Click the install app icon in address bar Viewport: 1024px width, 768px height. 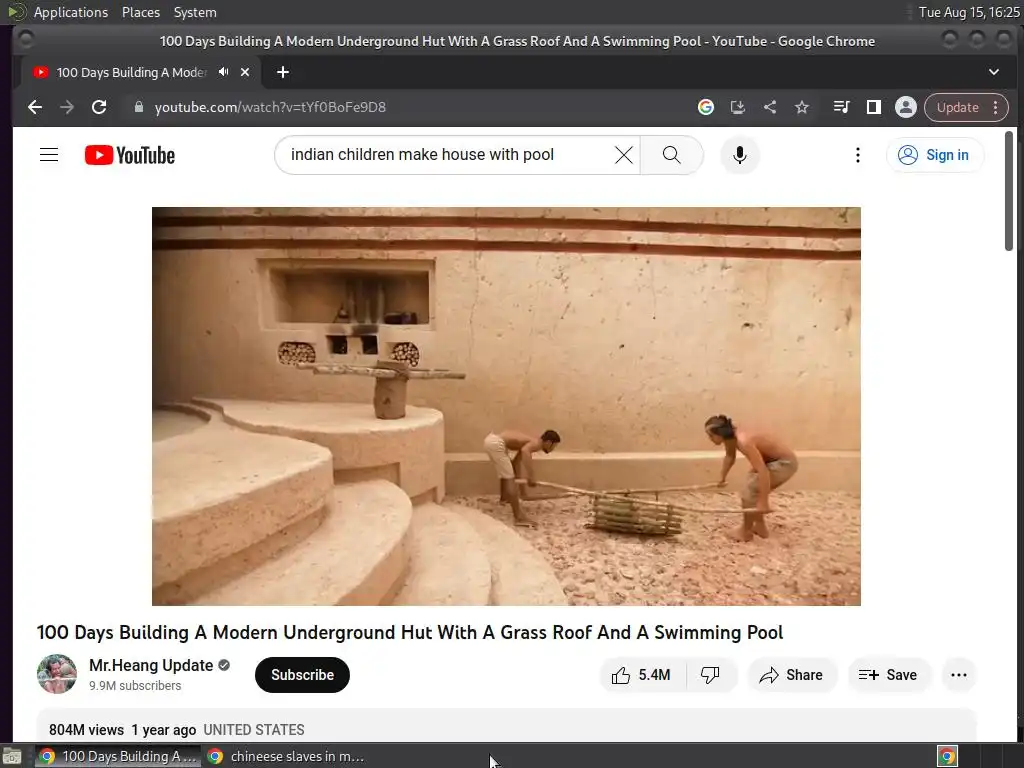738,107
